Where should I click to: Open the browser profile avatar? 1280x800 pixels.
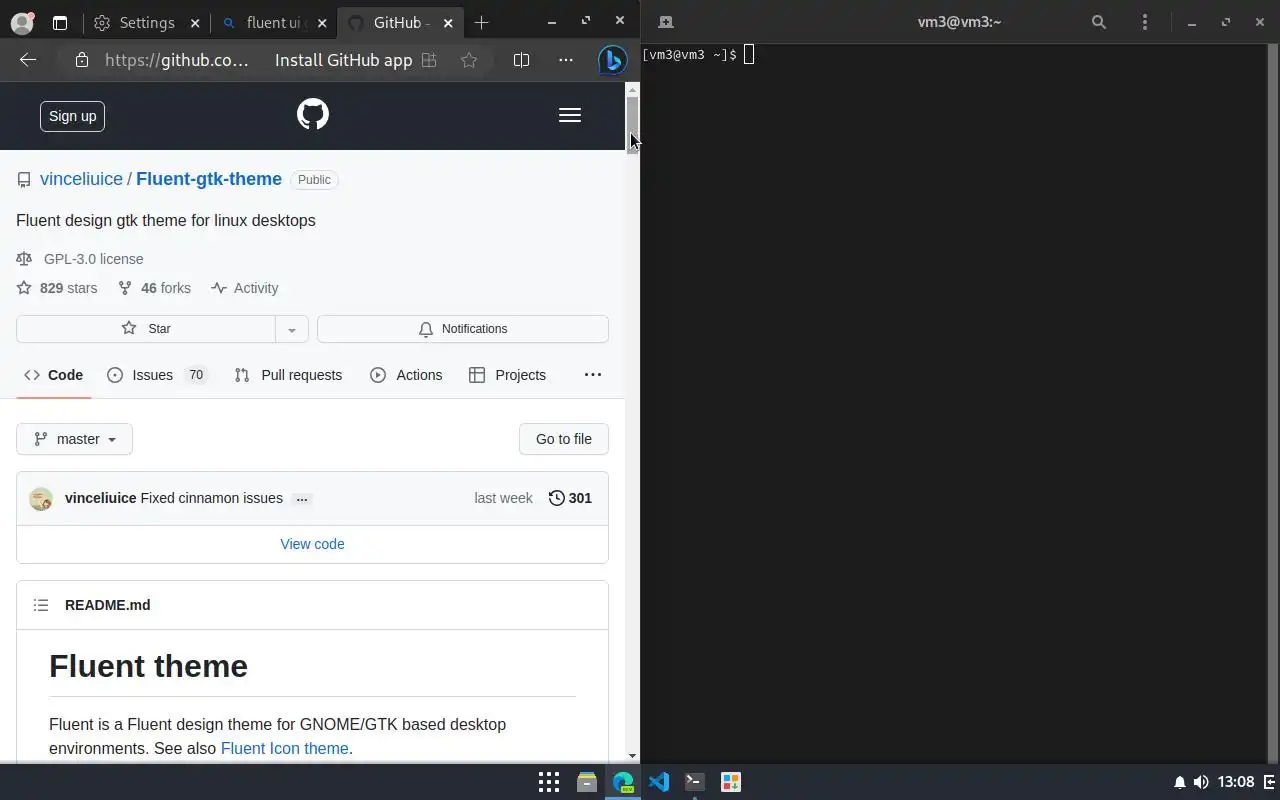coord(21,22)
